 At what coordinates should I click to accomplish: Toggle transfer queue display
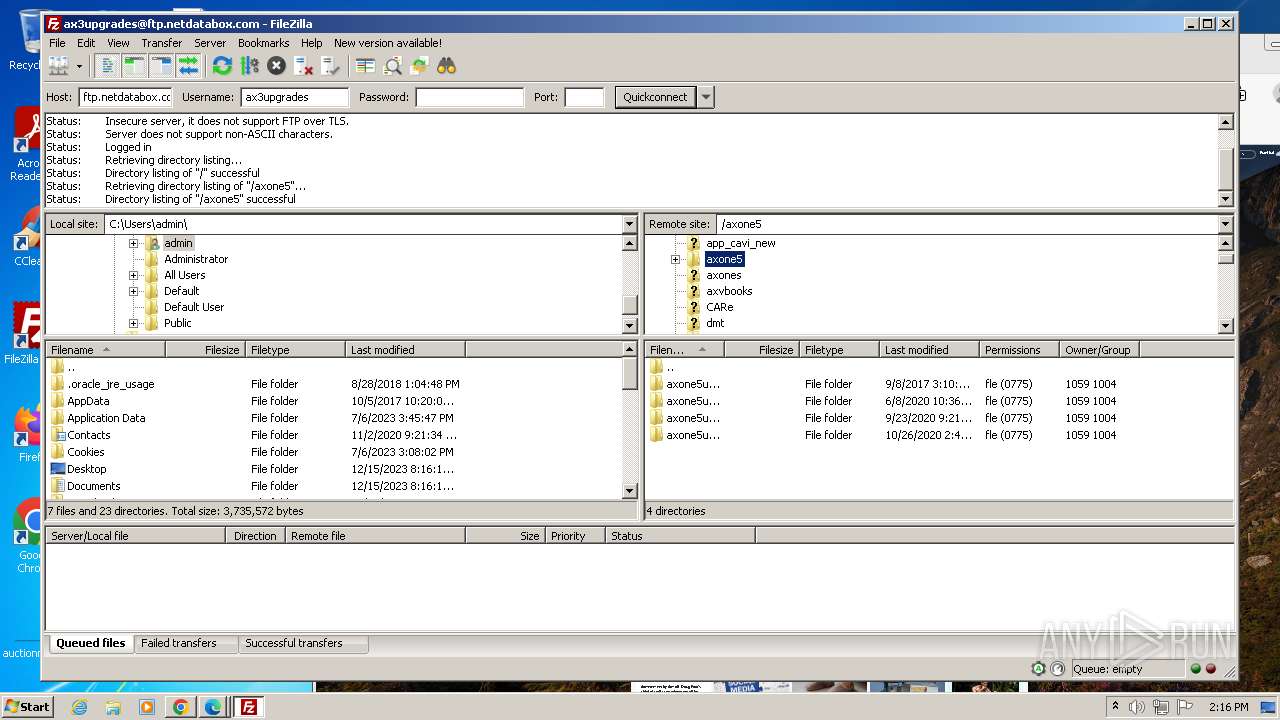pos(188,66)
